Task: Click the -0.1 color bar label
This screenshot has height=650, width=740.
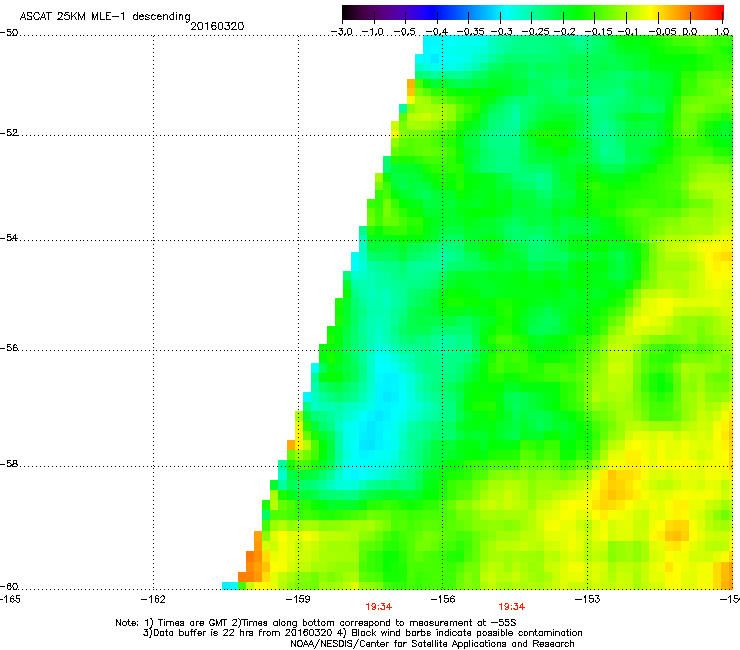Action: [x=628, y=32]
